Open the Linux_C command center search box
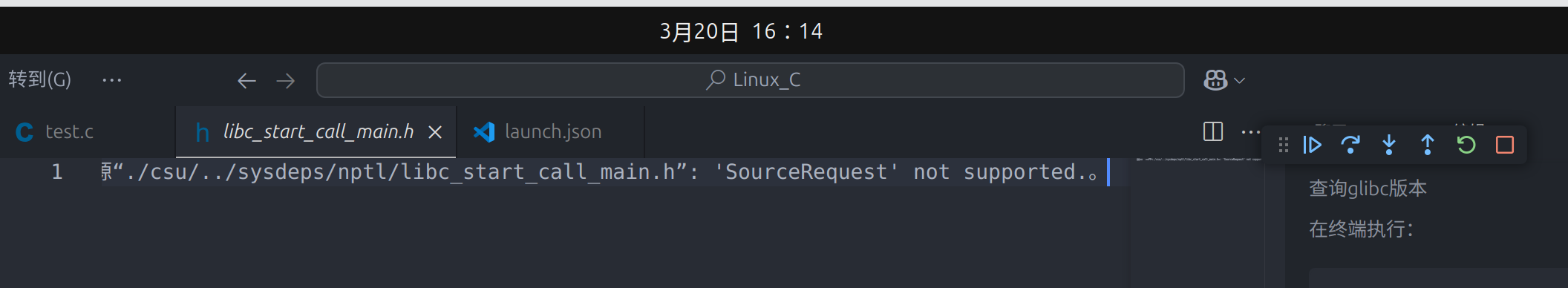 (x=751, y=80)
